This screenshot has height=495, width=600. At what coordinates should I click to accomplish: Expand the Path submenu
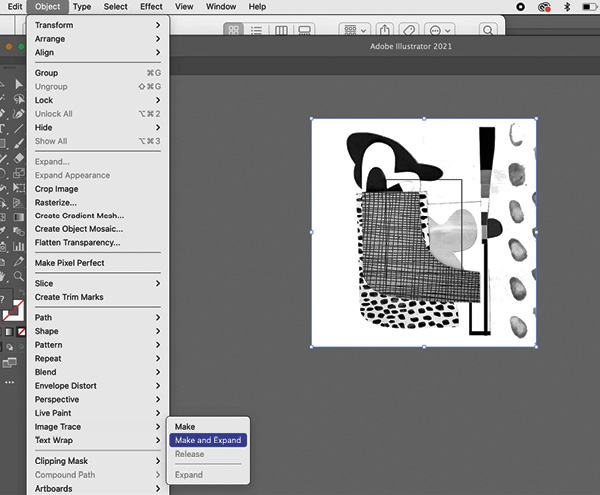pos(98,318)
